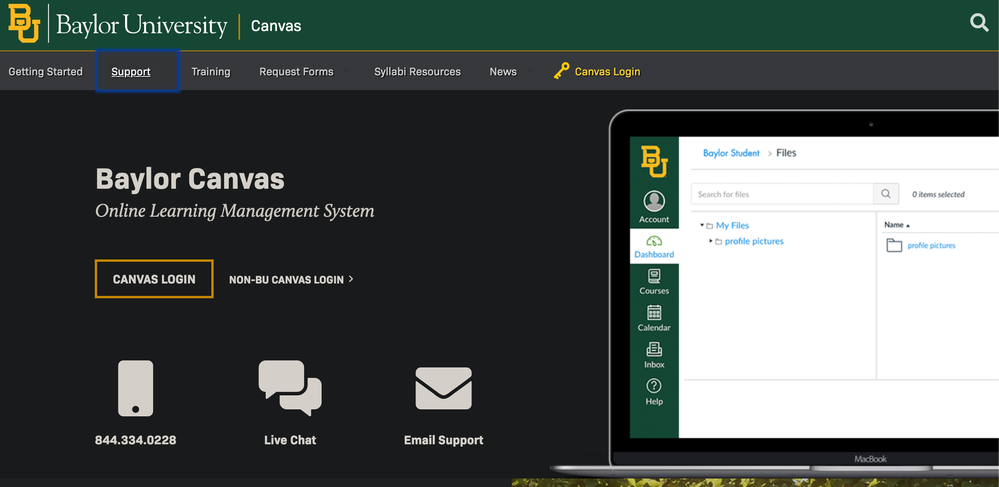This screenshot has height=487, width=999.
Task: Open site search with magnifying glass icon
Action: point(979,23)
